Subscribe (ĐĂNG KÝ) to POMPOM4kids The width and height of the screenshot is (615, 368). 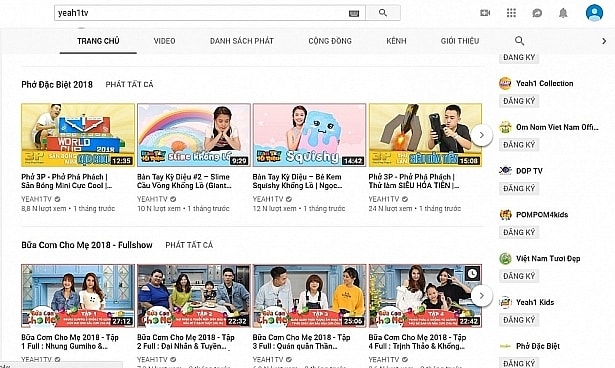coord(519,232)
